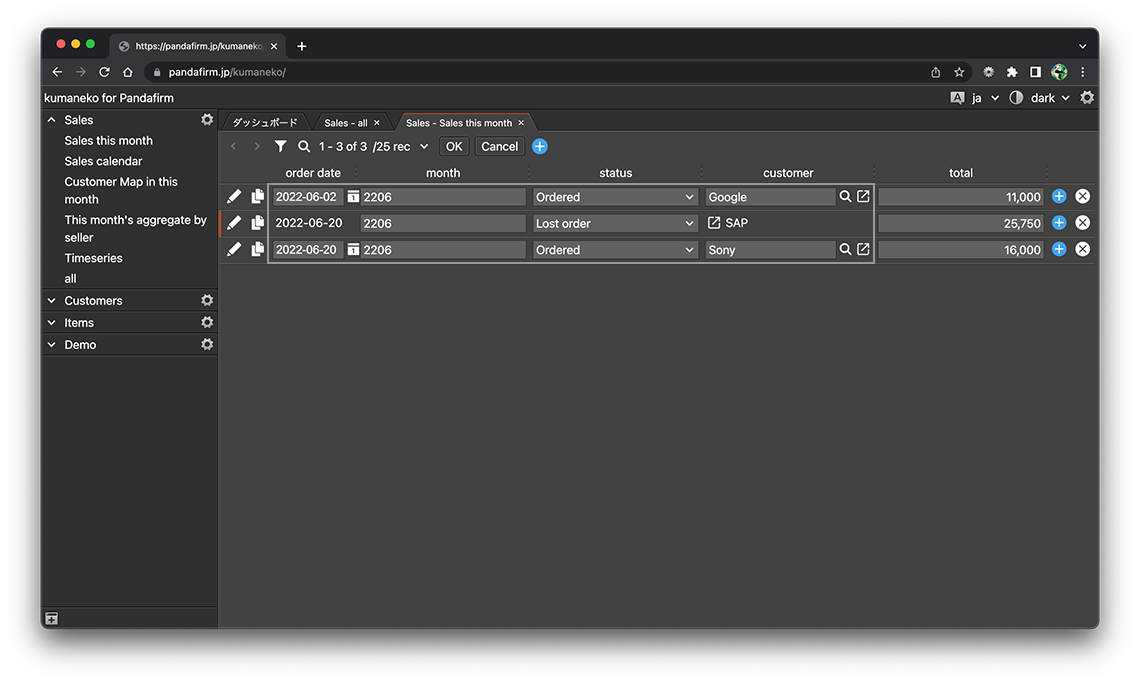
Task: Click the OK button
Action: pos(454,147)
